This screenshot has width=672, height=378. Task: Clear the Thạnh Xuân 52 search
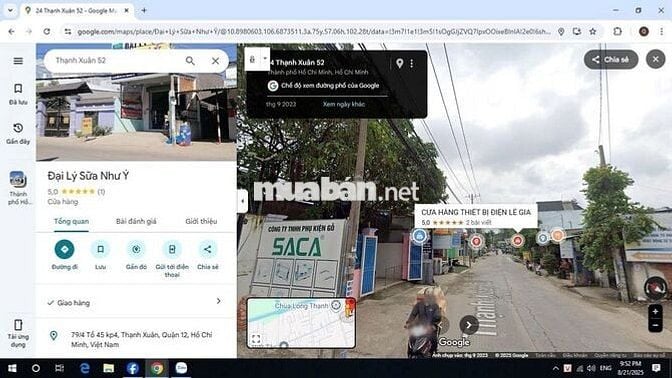pyautogui.click(x=215, y=61)
